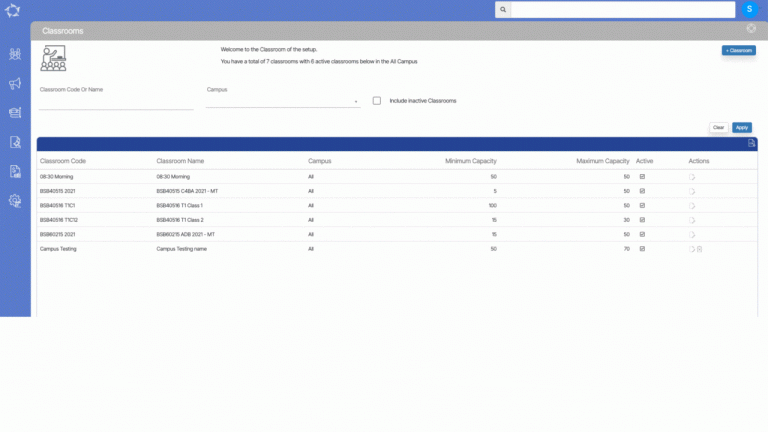Sort by Classroom Code column header
768x432 pixels.
(63, 161)
